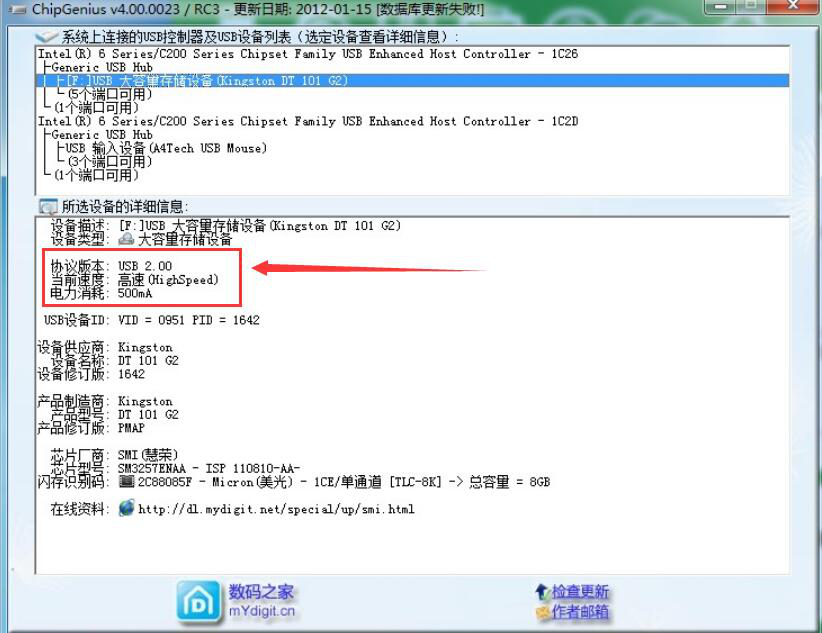This screenshot has width=822, height=633.
Task: Select the Kingston DT 101 G2 storage device row
Action: [x=413, y=81]
